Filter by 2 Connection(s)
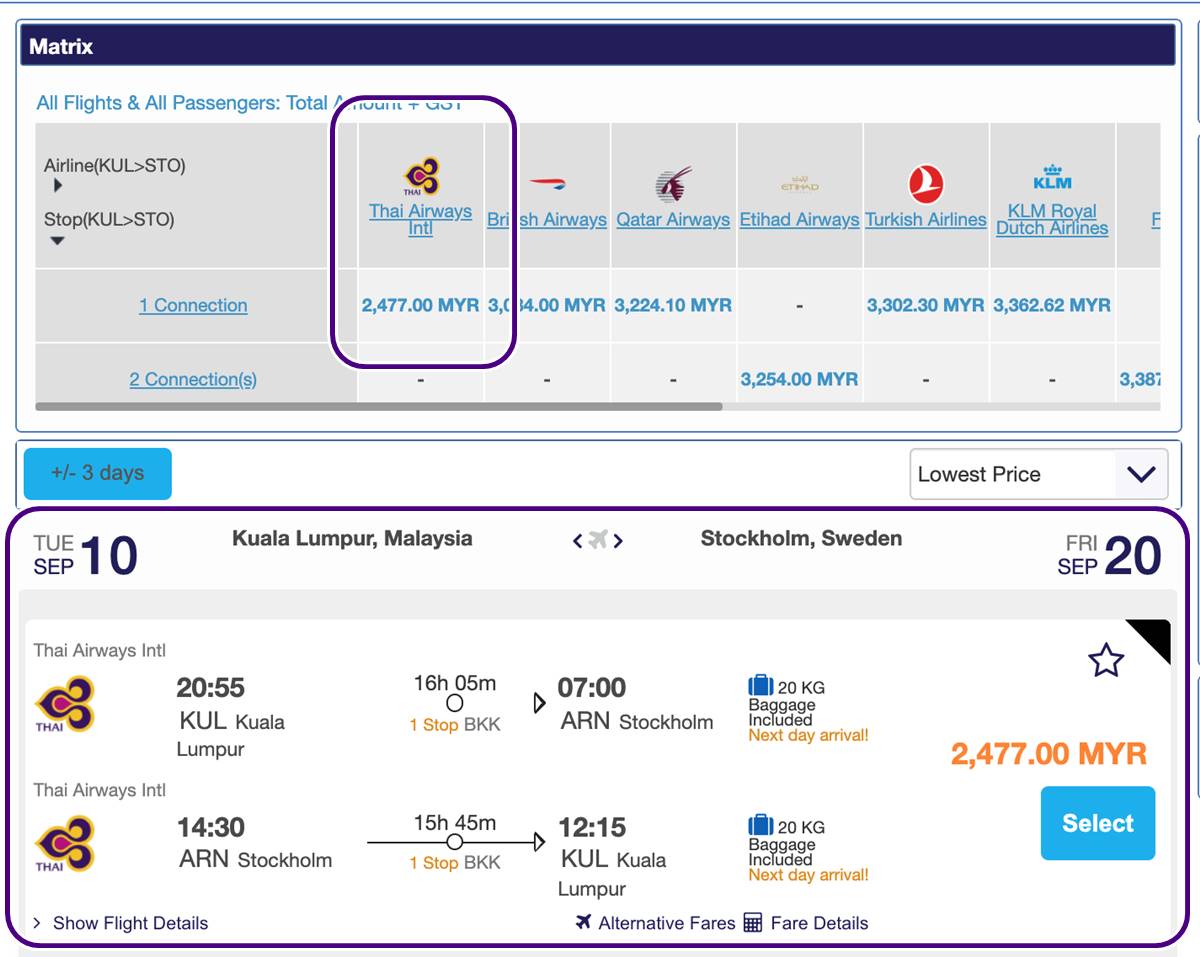 193,380
